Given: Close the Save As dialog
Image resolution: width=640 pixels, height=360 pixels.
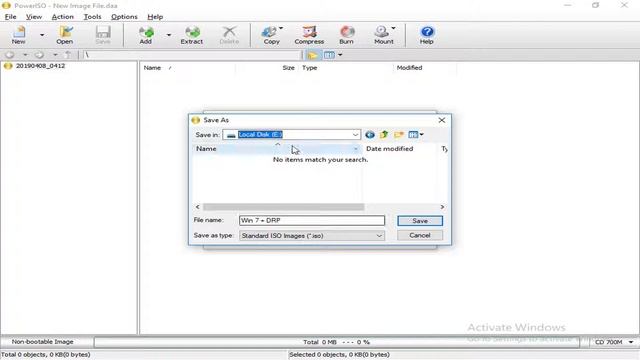Looking at the screenshot, I should coord(442,120).
